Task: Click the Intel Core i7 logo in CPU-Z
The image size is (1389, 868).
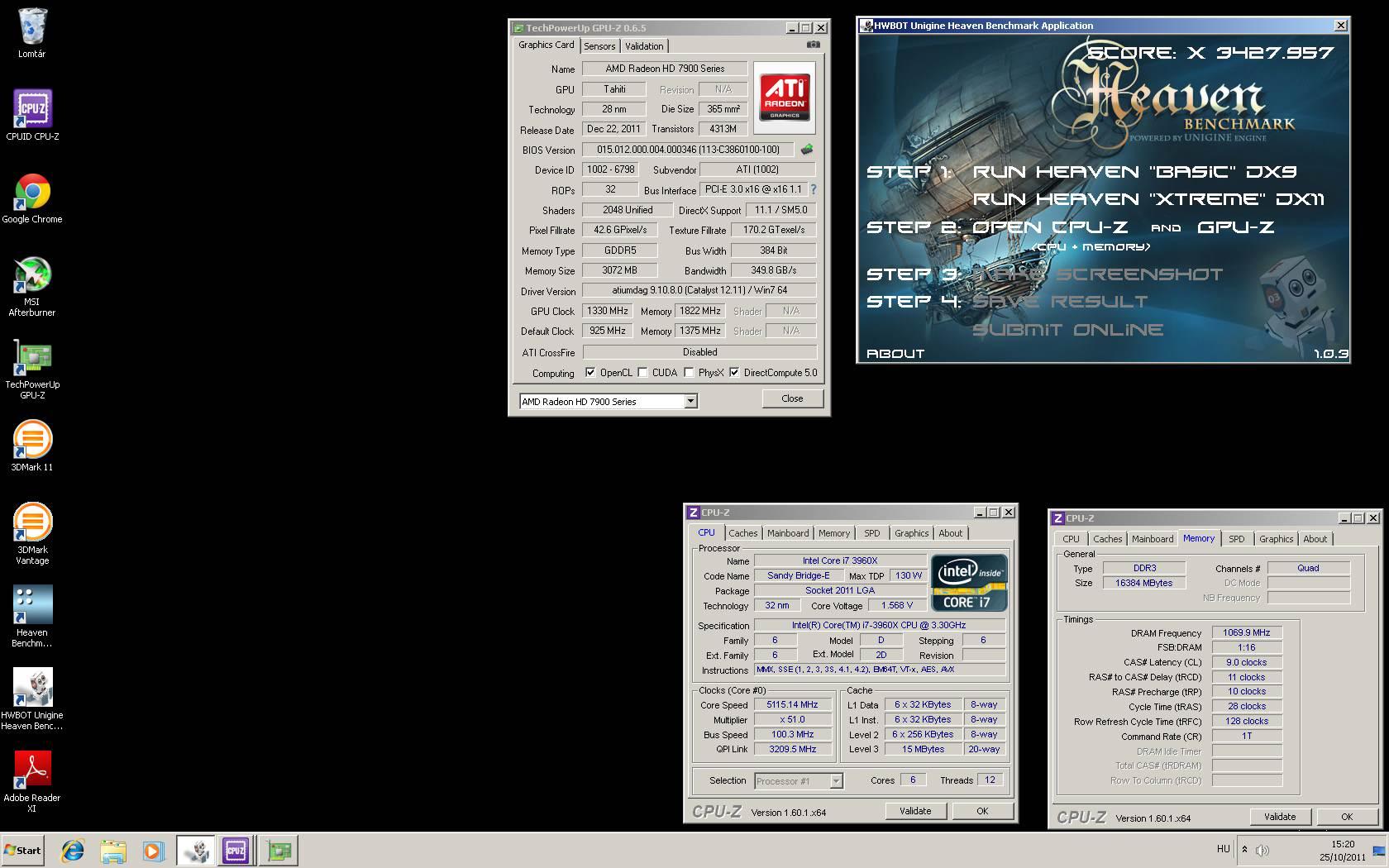Action: coord(969,582)
